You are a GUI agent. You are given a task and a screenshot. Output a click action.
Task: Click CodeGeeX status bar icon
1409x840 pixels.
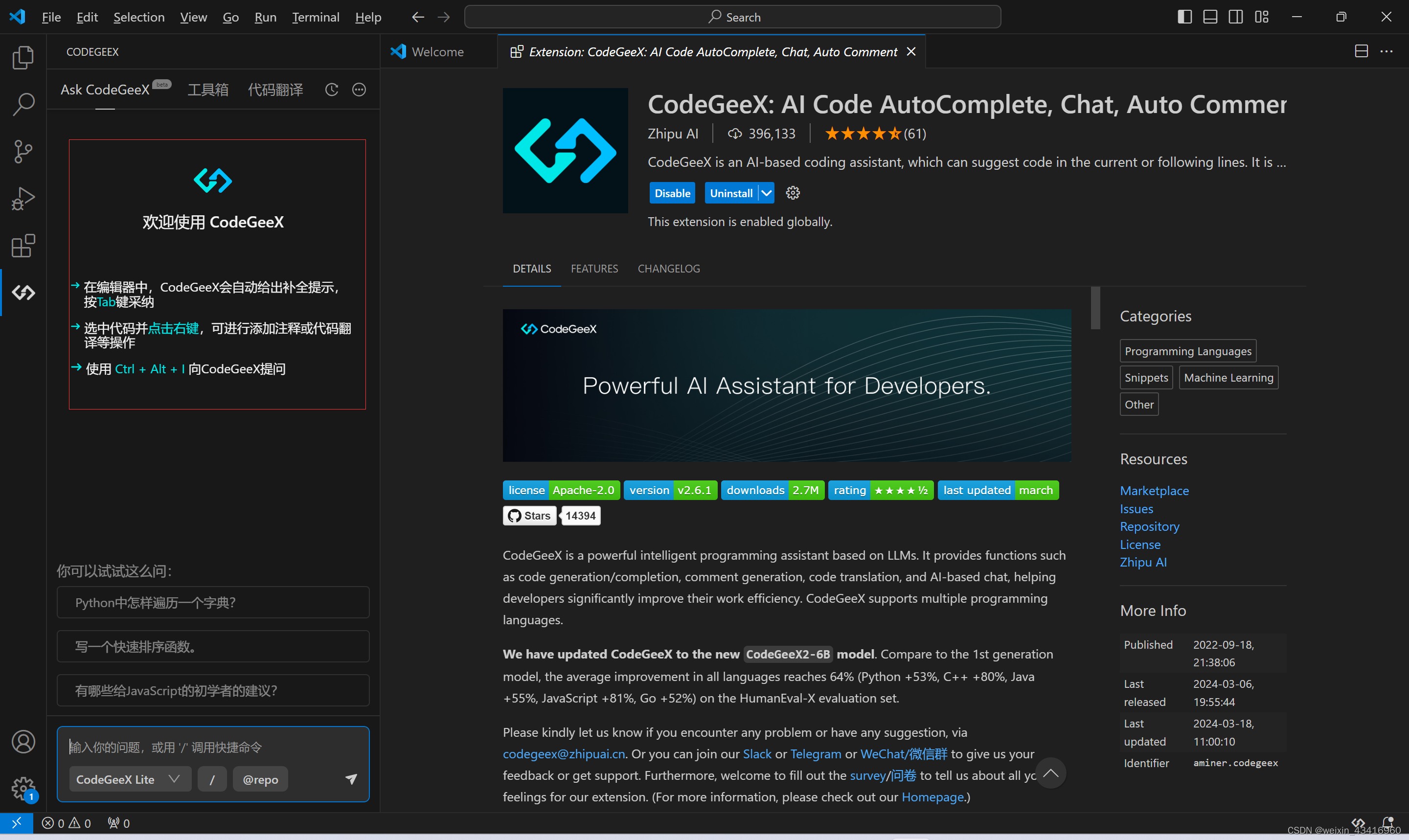click(1358, 822)
